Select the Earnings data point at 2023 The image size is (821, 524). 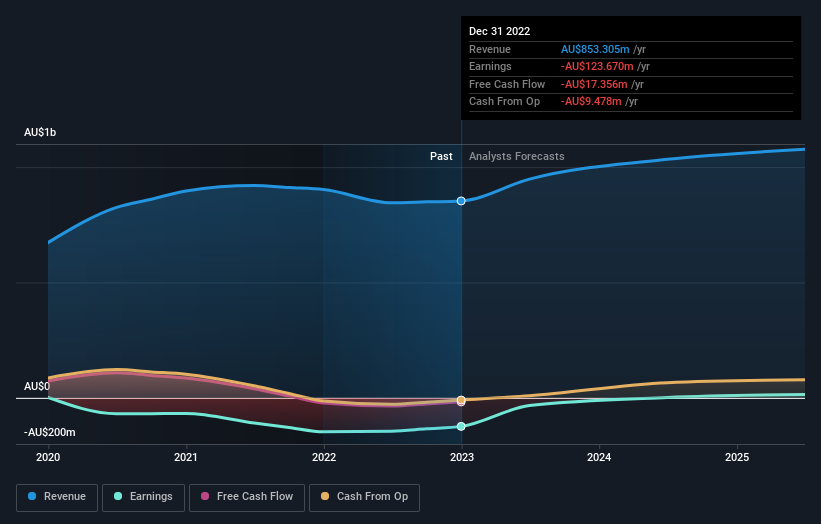click(x=461, y=427)
